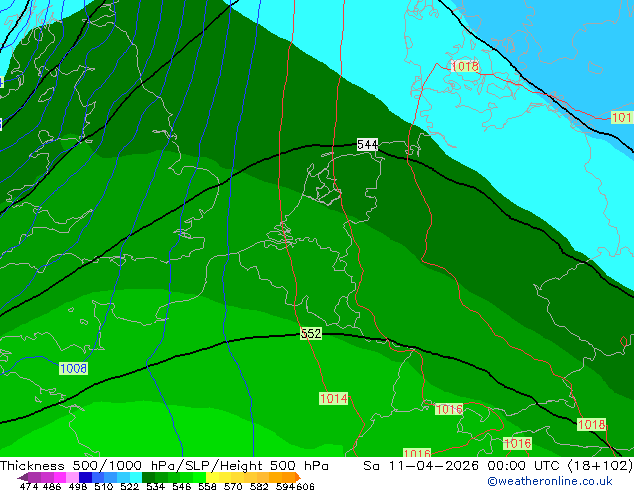Click the 546 legend value
The image size is (634, 490).
coord(182,486)
